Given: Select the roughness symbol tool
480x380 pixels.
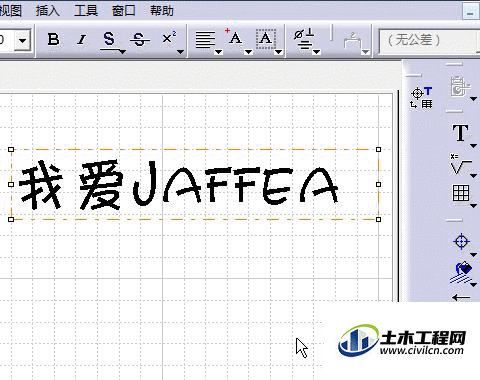Looking at the screenshot, I should point(460,164).
